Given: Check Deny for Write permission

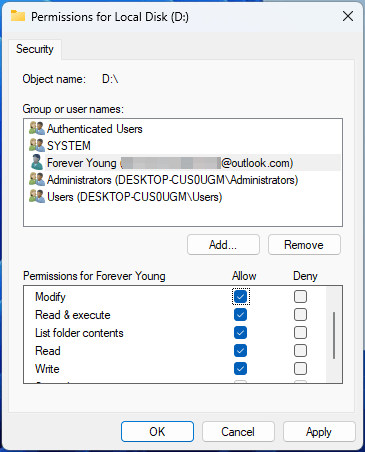Looking at the screenshot, I should 300,369.
